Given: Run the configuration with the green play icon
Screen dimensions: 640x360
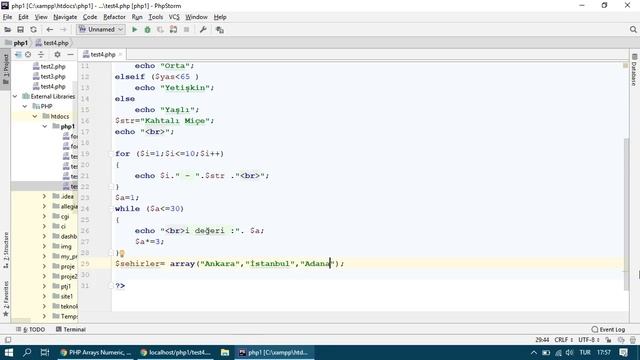Looking at the screenshot, I should (134, 29).
